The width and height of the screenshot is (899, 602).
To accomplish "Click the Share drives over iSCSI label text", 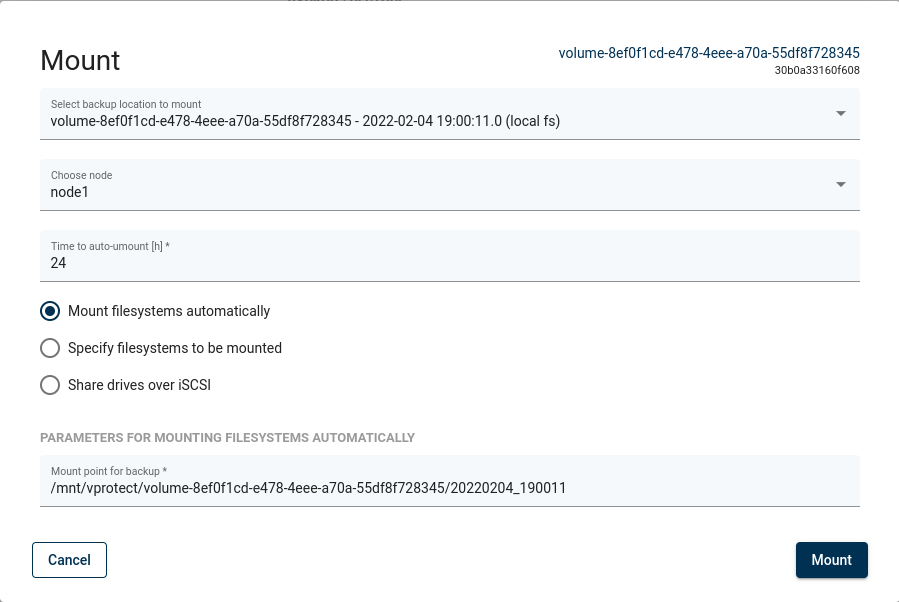I will coord(139,385).
